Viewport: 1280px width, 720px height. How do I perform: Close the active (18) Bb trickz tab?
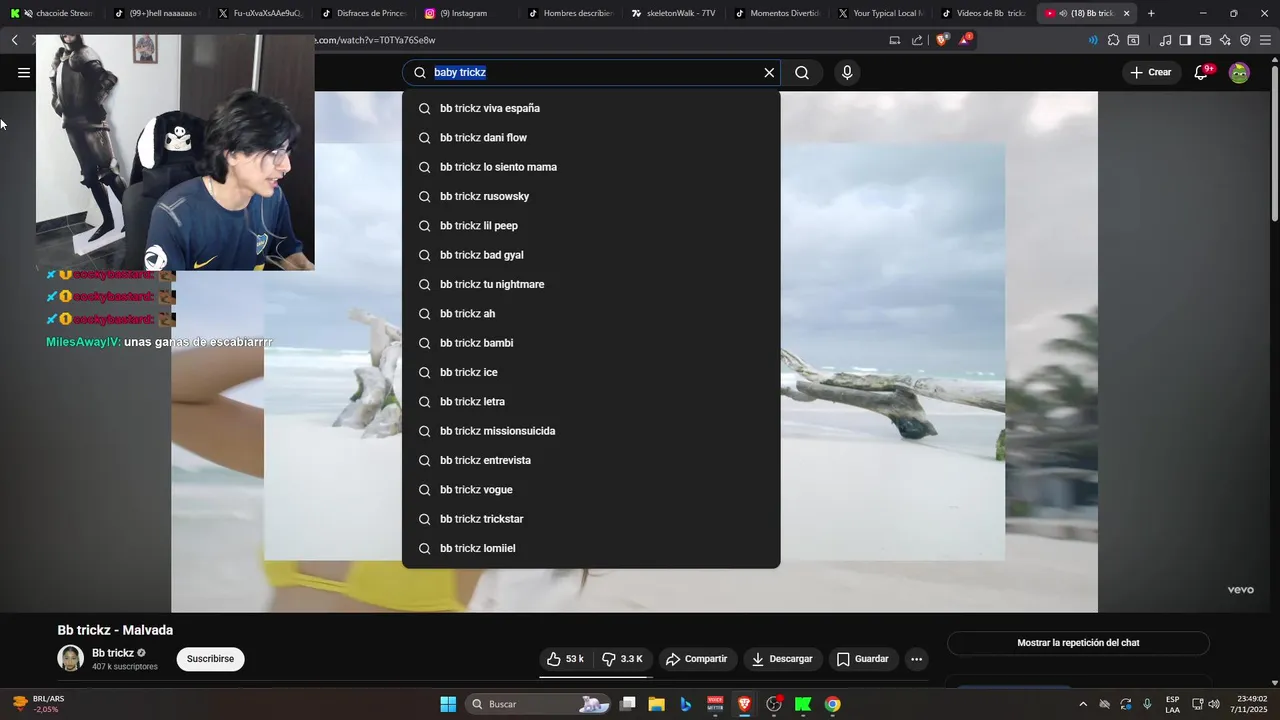point(1127,13)
